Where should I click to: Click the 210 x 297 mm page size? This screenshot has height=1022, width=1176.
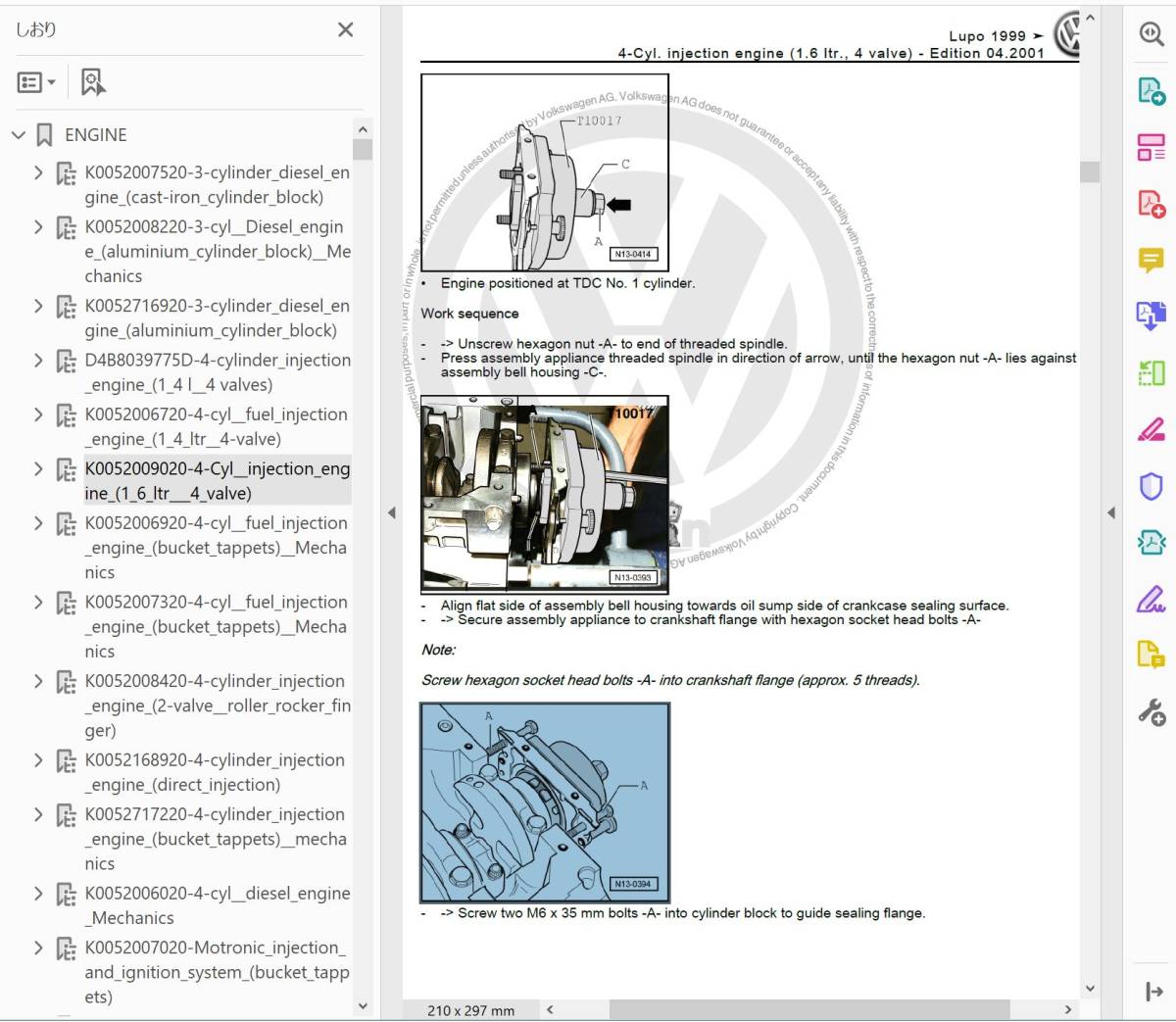click(x=471, y=1010)
